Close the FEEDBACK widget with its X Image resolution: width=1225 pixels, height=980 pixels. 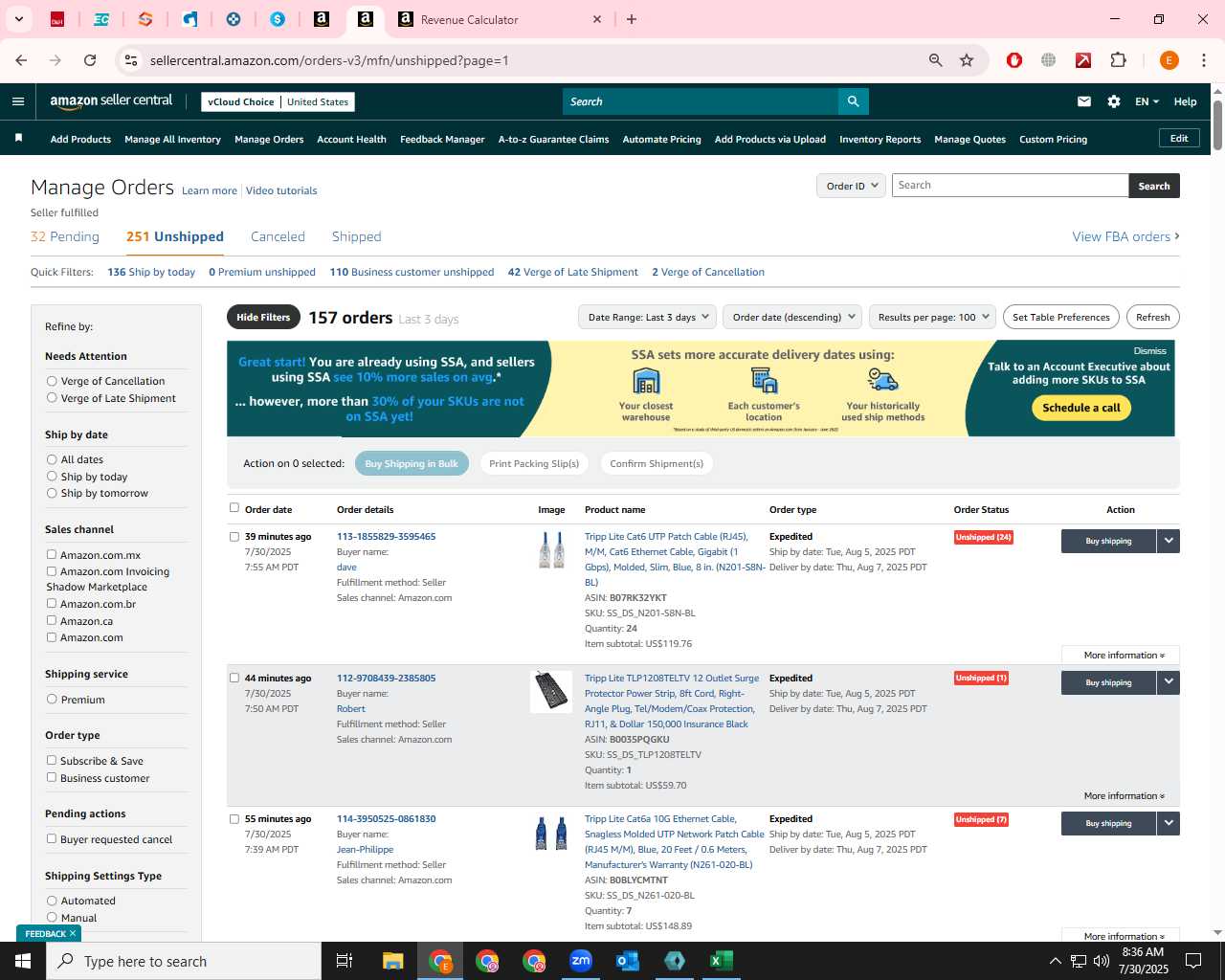point(73,933)
